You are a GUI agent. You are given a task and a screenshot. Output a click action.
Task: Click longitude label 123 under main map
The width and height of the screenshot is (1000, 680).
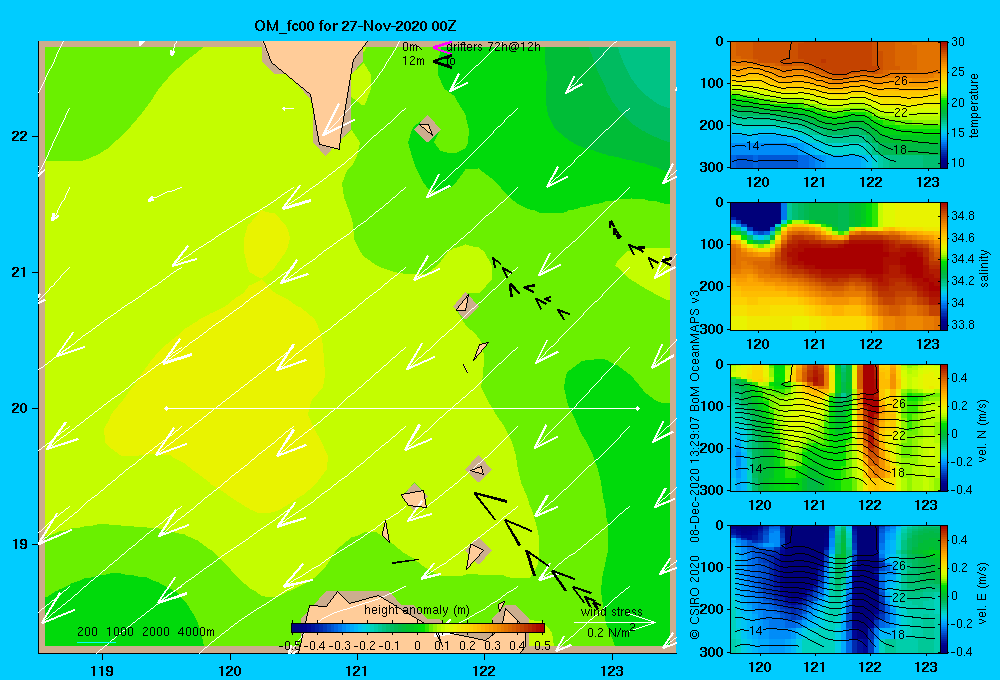[x=612, y=670]
